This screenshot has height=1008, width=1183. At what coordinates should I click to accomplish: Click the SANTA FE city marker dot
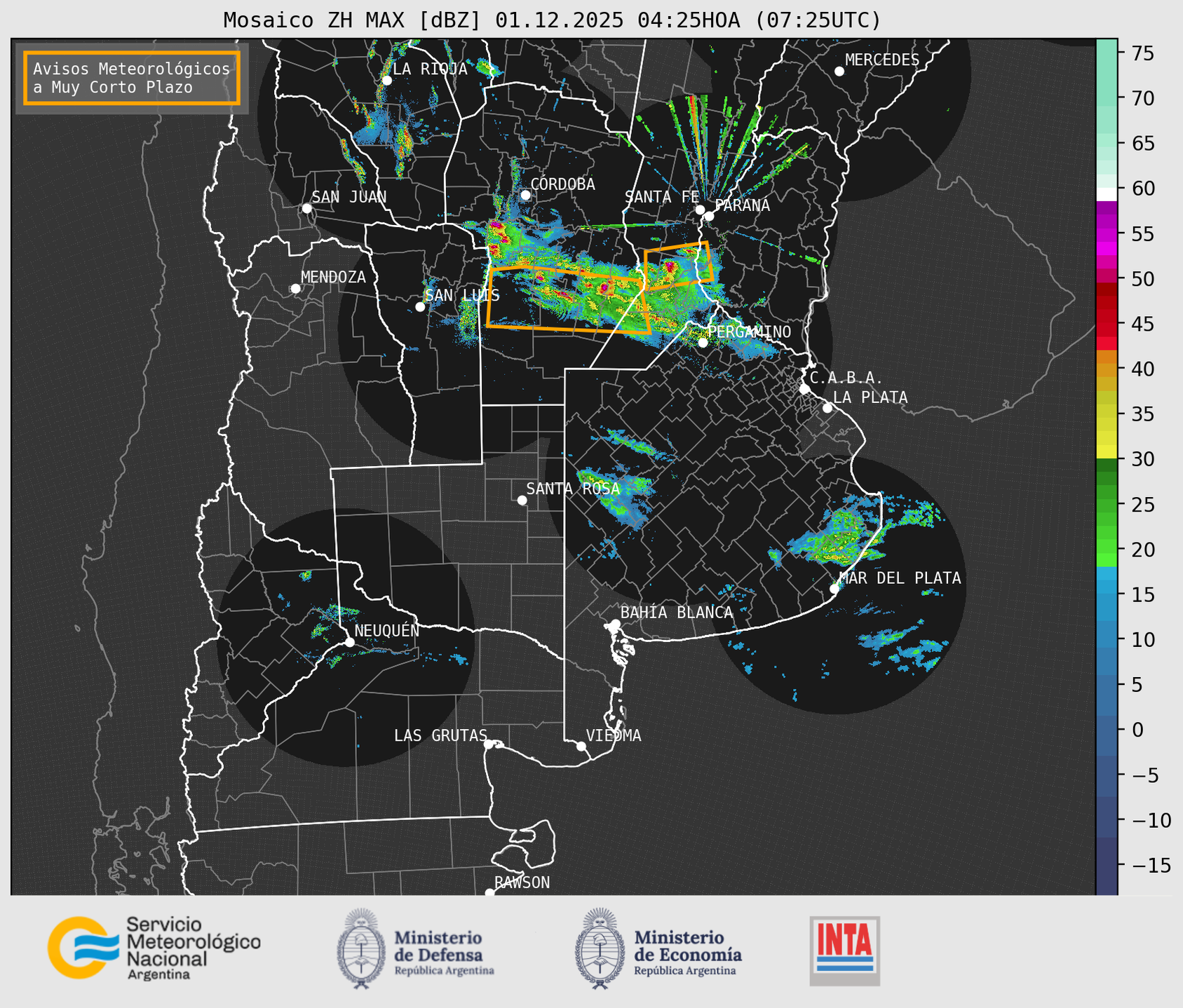[x=700, y=210]
